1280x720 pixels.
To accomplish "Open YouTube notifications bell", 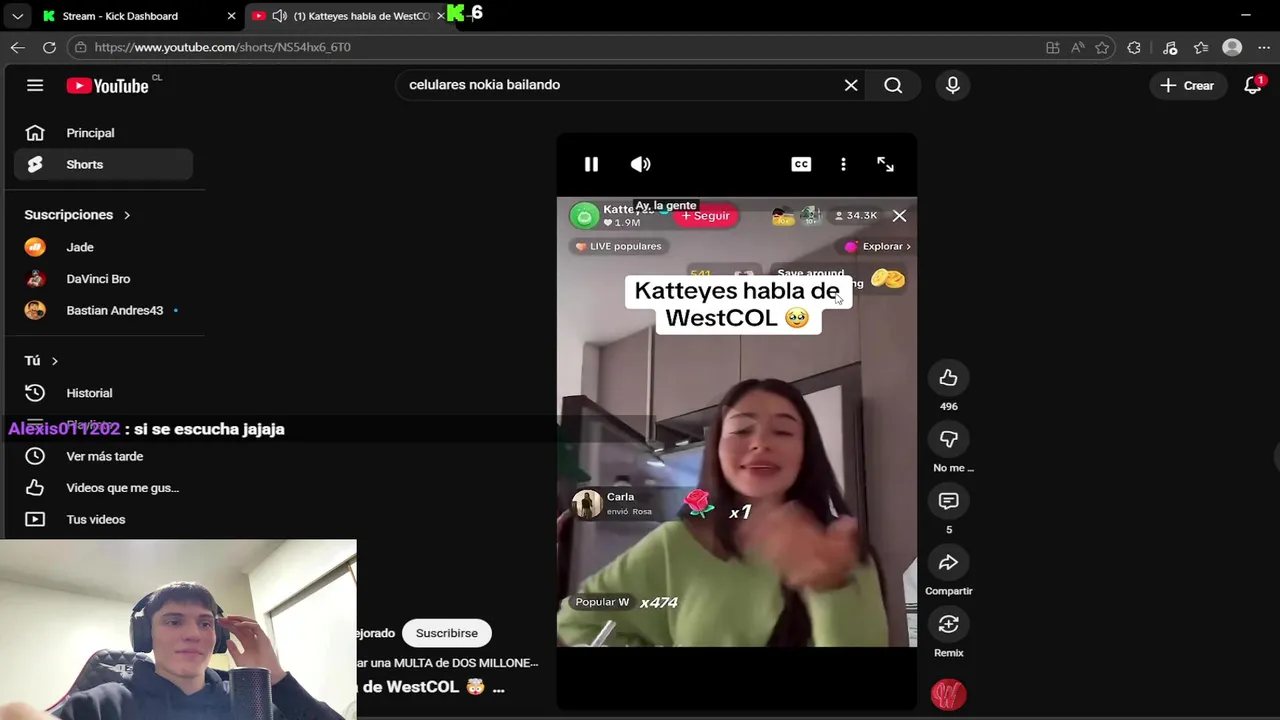I will pyautogui.click(x=1252, y=85).
